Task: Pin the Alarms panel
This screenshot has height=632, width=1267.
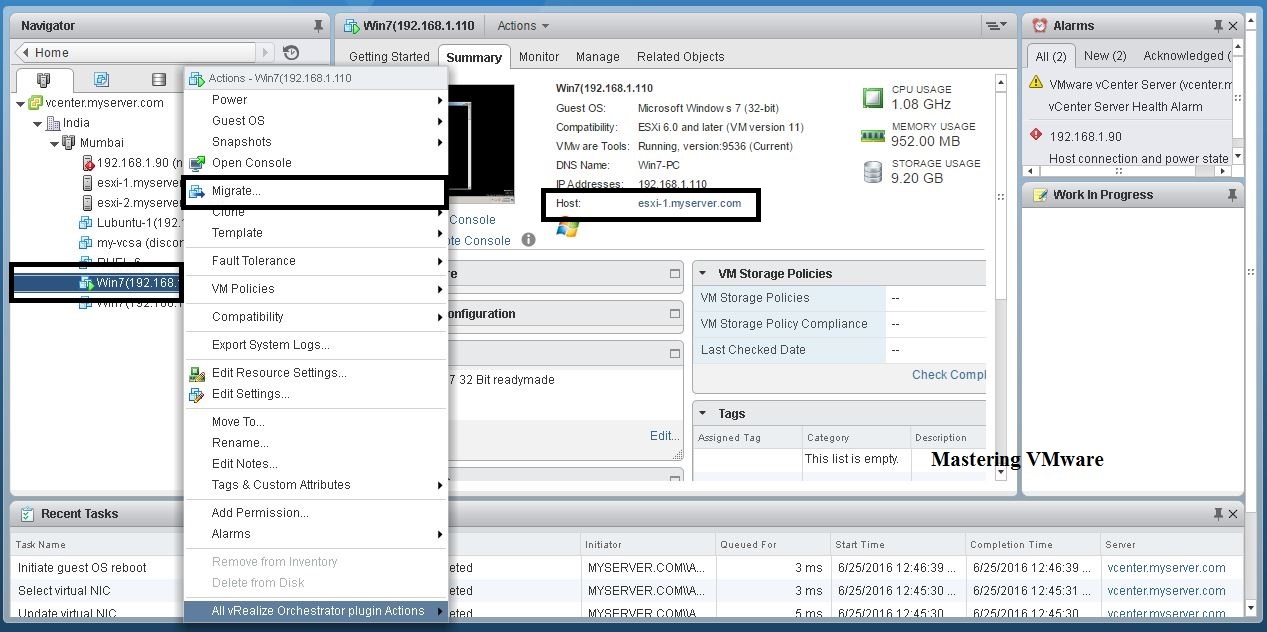Action: (1218, 26)
